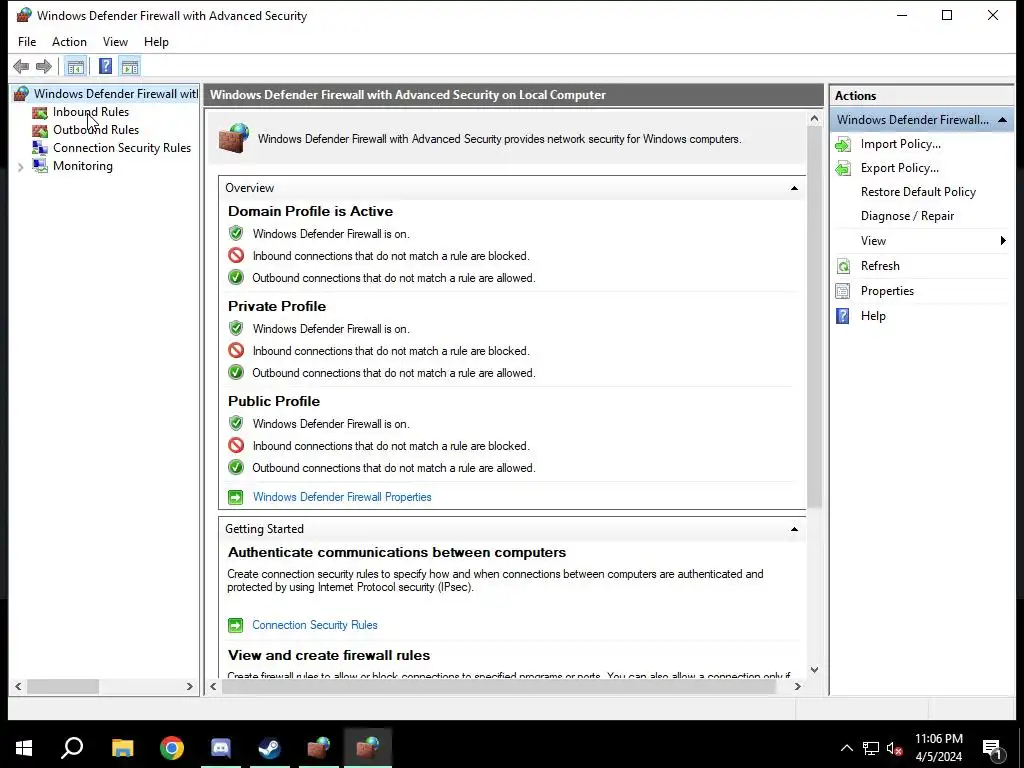This screenshot has height=768, width=1024.
Task: Open the Help menu
Action: click(156, 42)
